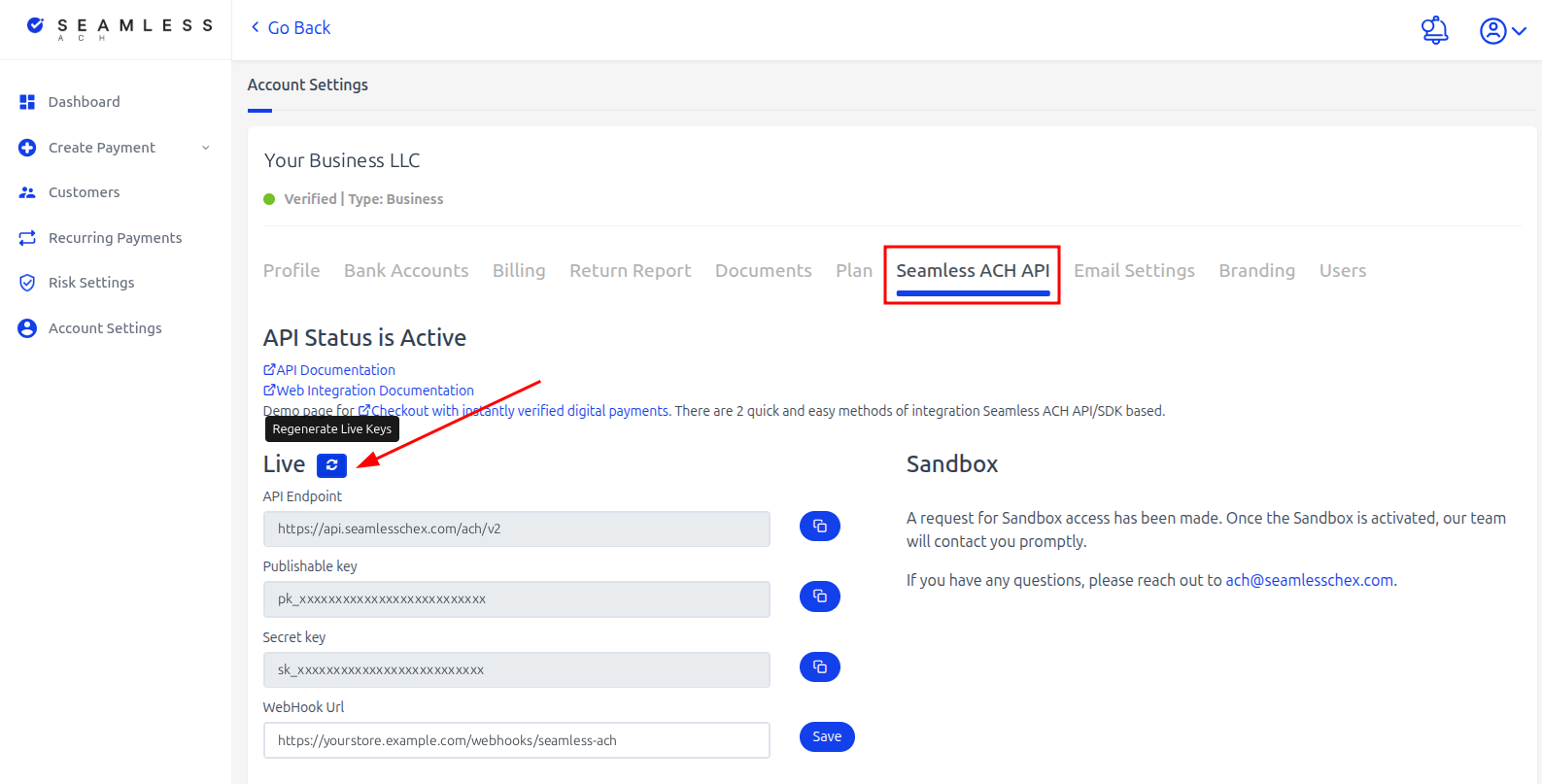
Task: Save the WebHook Url
Action: pos(827,737)
